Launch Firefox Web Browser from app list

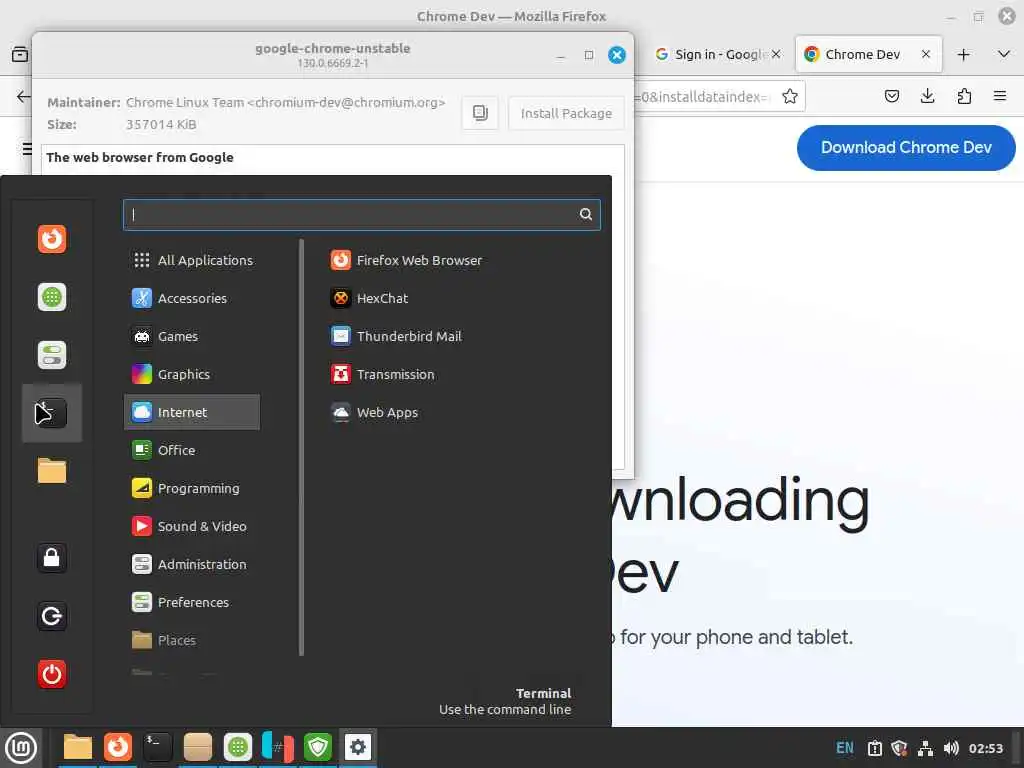[x=406, y=260]
